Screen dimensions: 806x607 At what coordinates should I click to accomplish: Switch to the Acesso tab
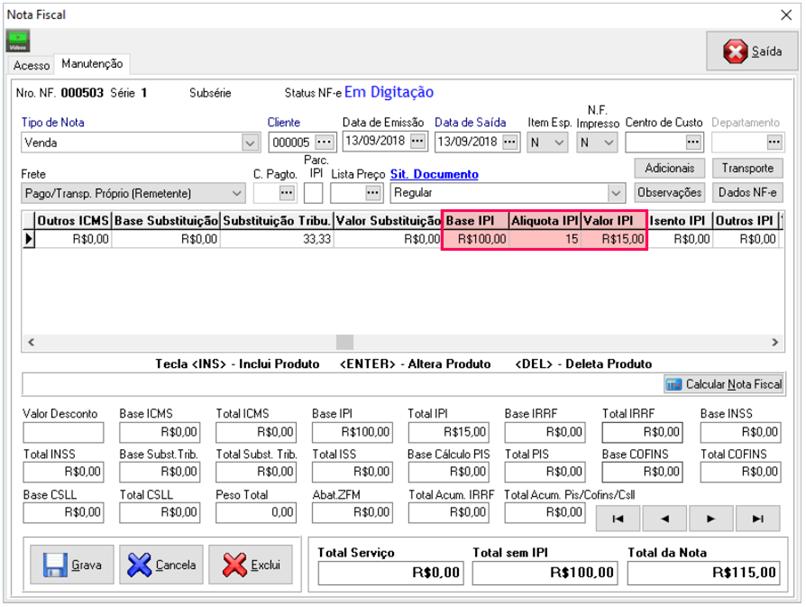[31, 65]
